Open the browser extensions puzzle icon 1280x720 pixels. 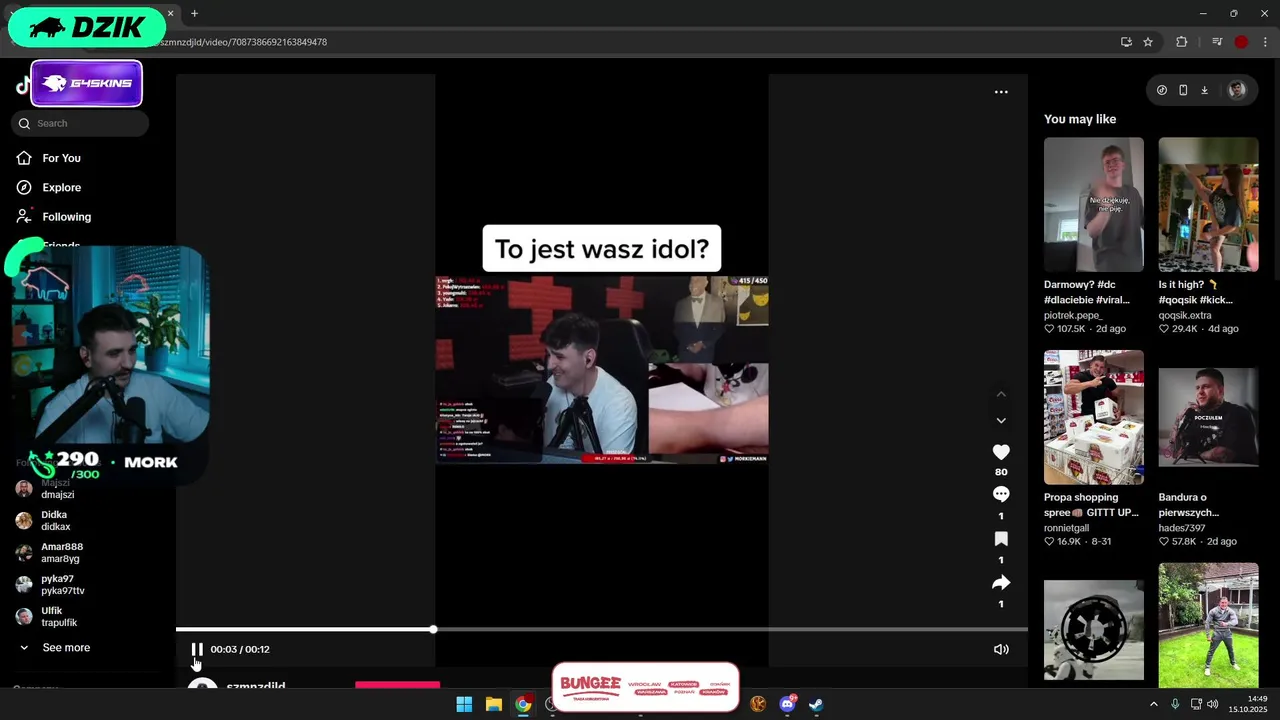[1182, 42]
